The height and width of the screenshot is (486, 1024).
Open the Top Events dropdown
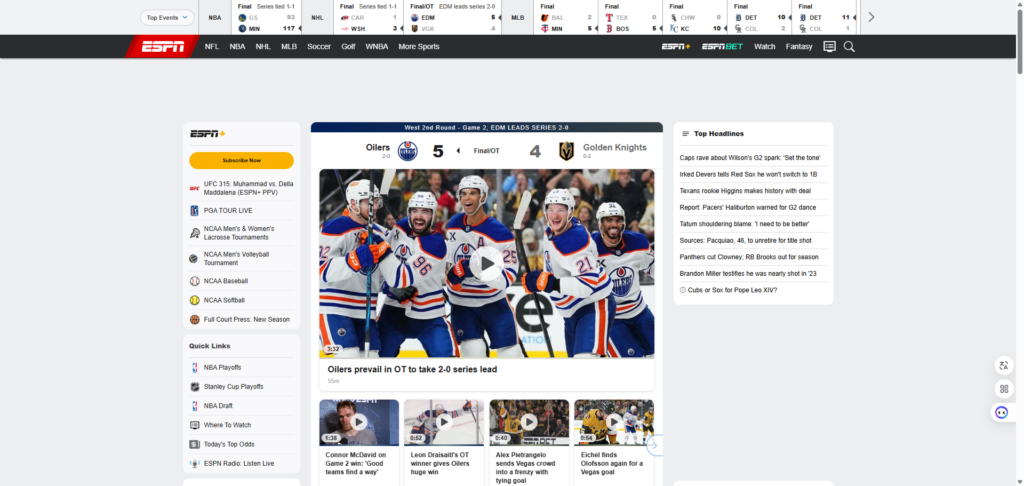click(167, 18)
